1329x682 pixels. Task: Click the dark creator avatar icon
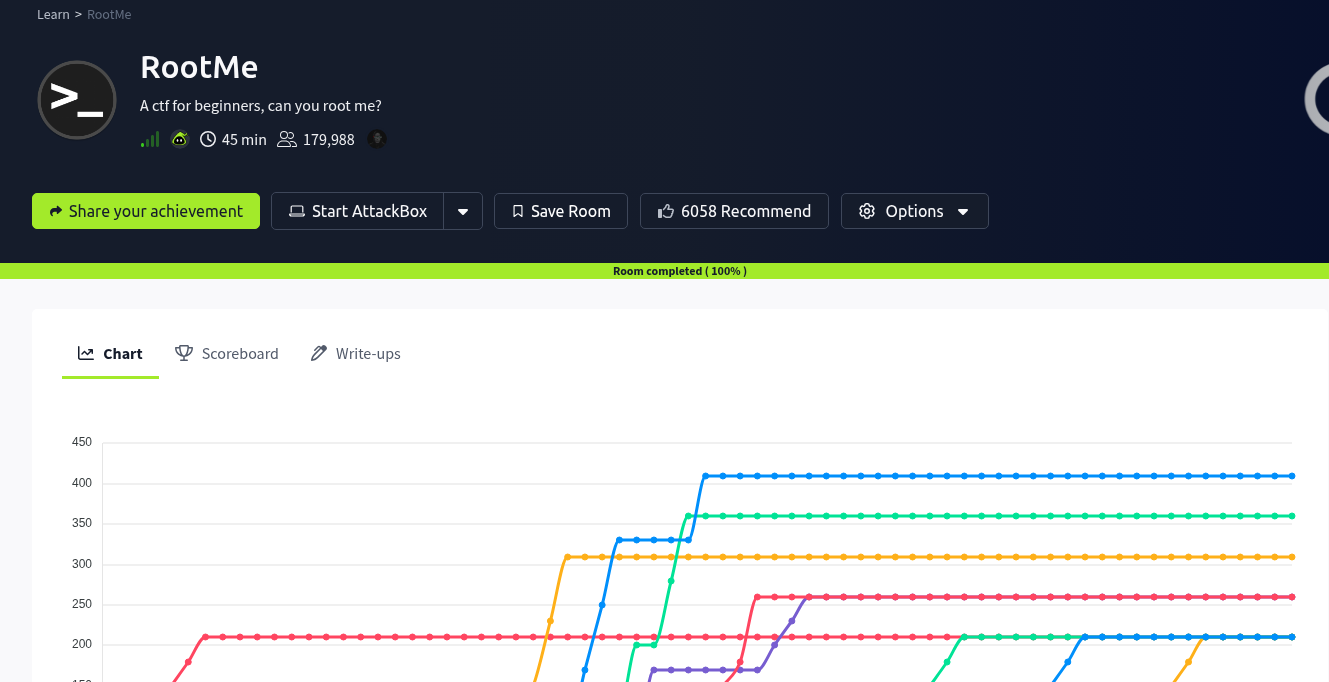(x=377, y=139)
